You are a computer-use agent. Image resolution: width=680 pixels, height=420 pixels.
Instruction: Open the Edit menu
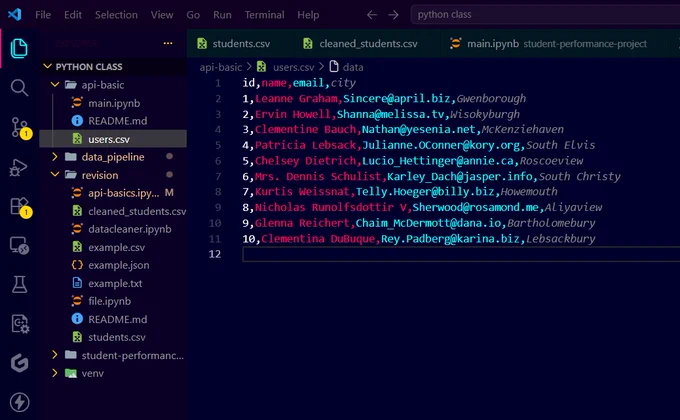(x=73, y=15)
